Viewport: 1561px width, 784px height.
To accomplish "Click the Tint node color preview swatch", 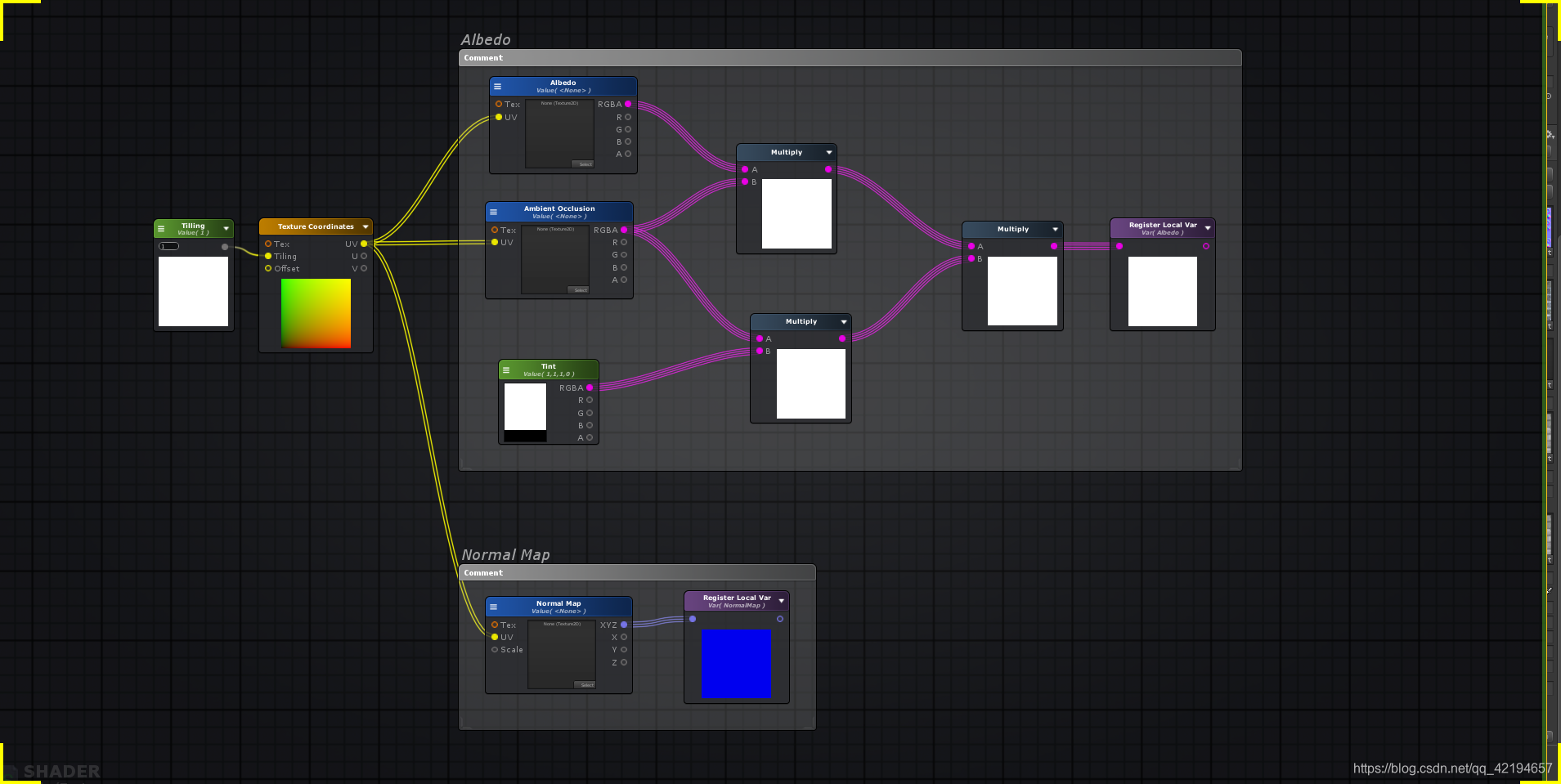I will tap(525, 412).
